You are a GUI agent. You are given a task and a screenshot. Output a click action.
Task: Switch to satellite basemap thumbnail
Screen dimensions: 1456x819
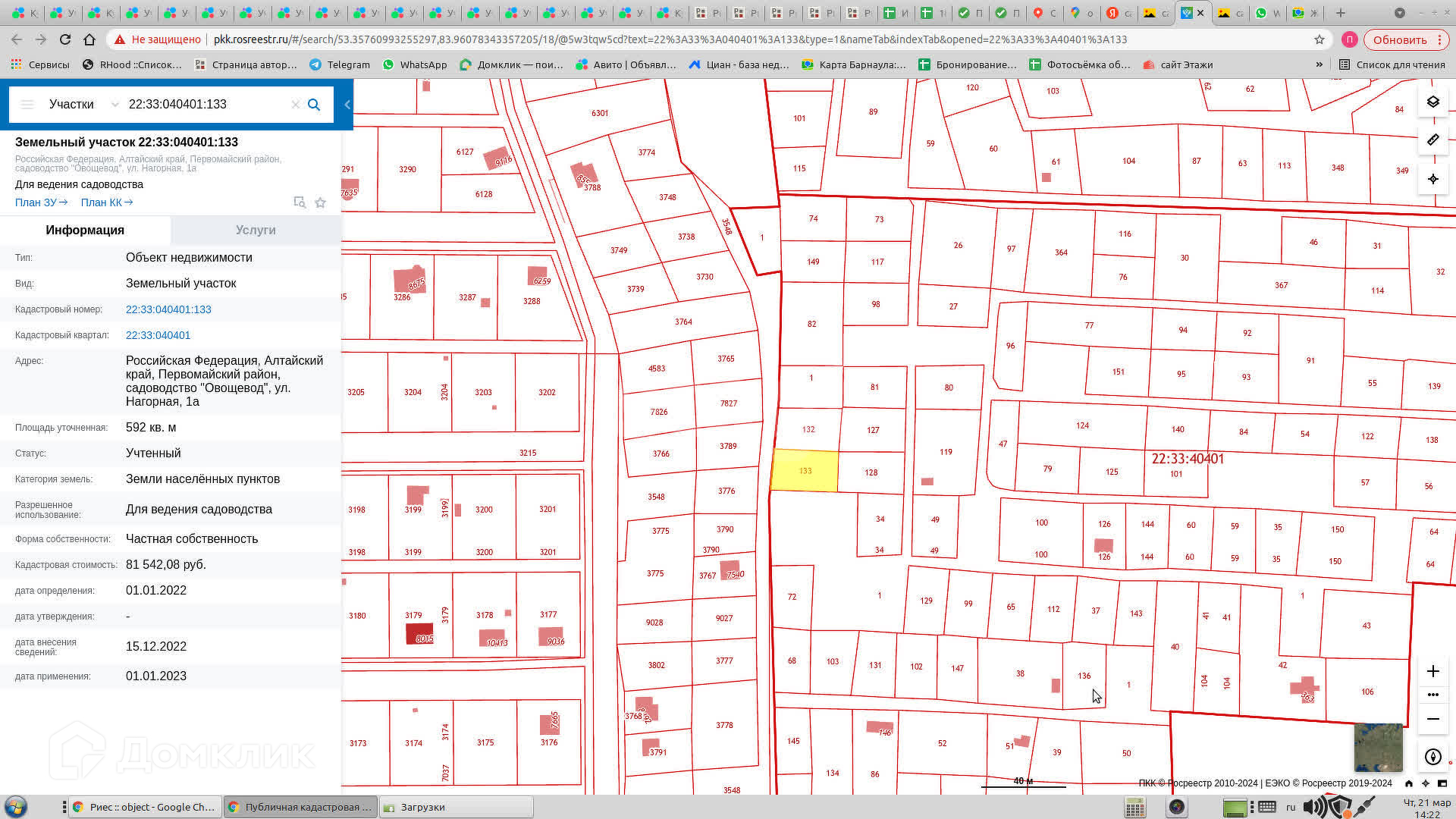coord(1378,746)
